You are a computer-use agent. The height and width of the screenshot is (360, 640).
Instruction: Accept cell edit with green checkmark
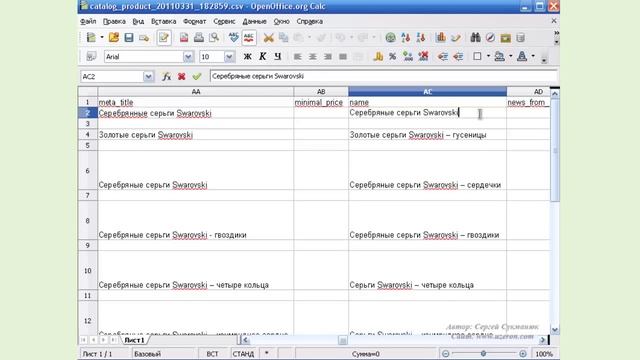197,76
